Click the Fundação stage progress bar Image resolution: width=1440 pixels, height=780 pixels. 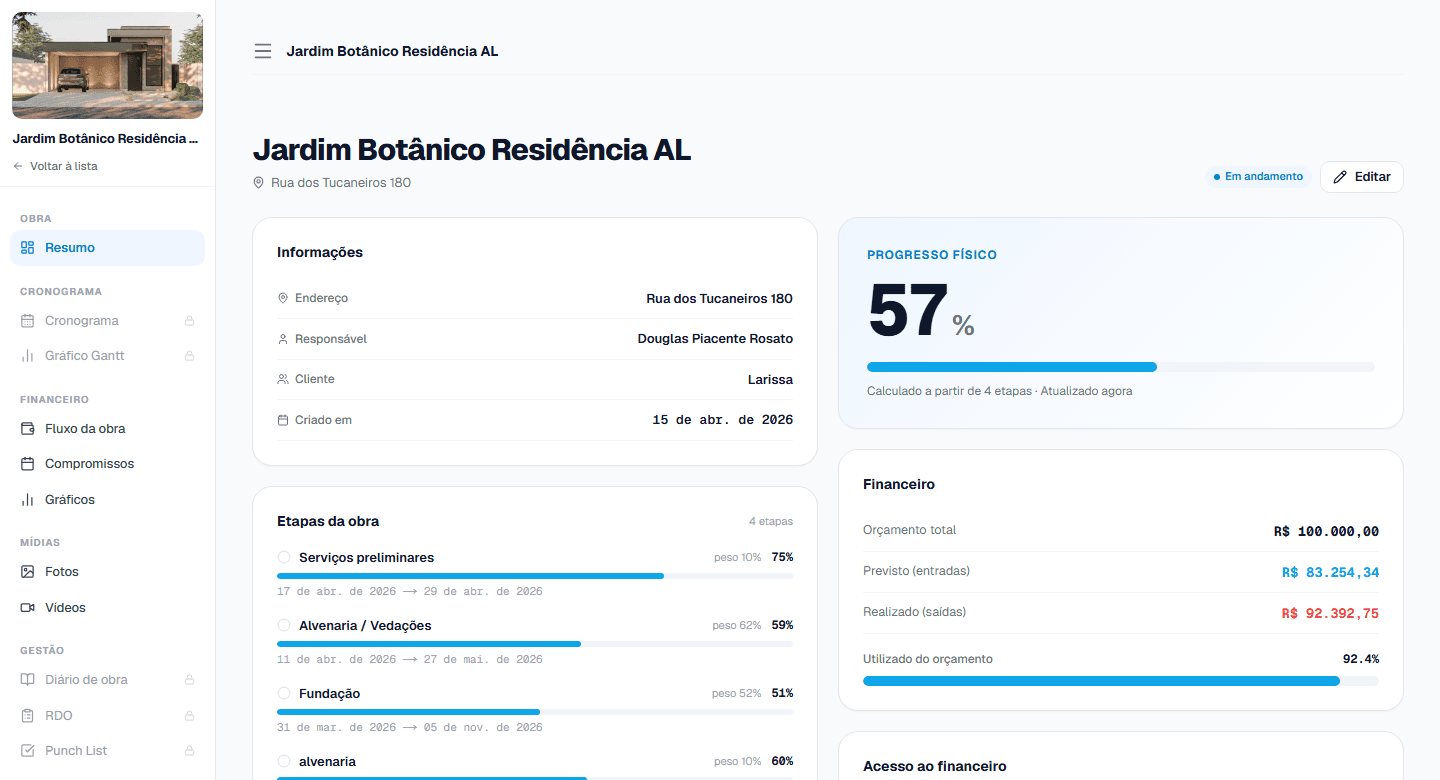point(535,712)
